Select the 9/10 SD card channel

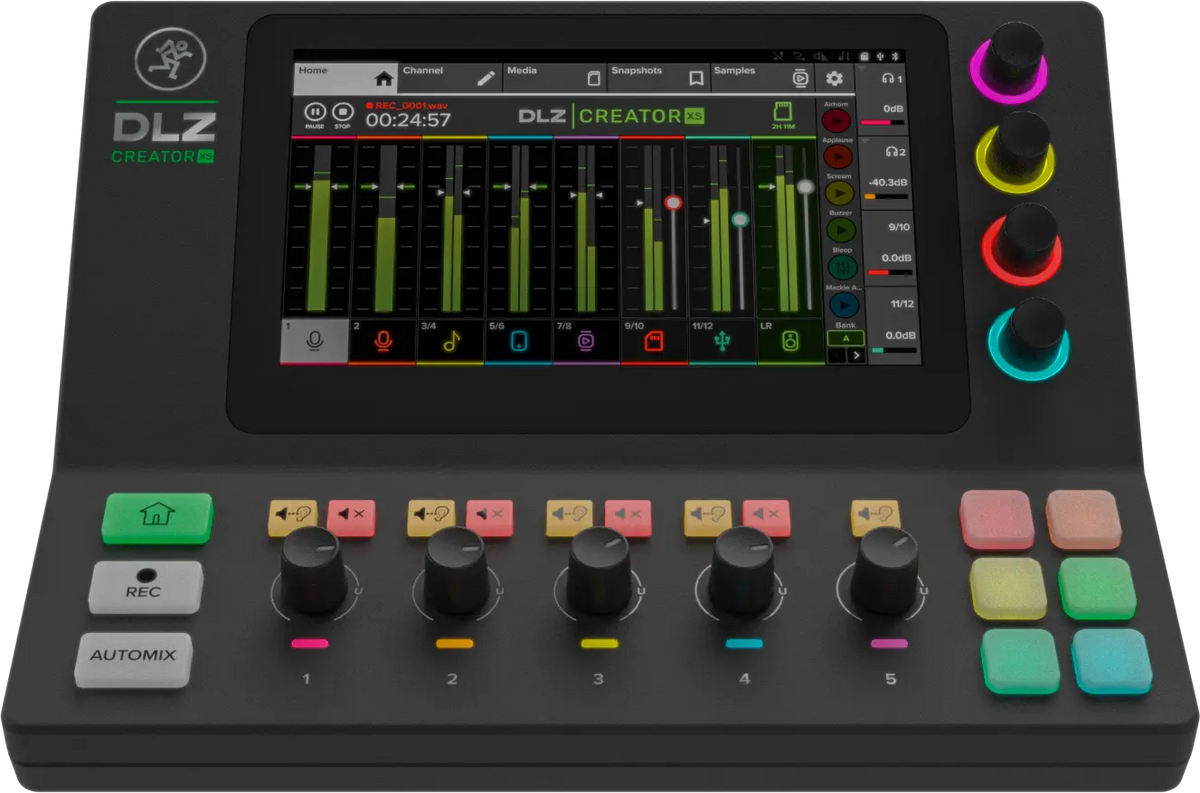[654, 341]
